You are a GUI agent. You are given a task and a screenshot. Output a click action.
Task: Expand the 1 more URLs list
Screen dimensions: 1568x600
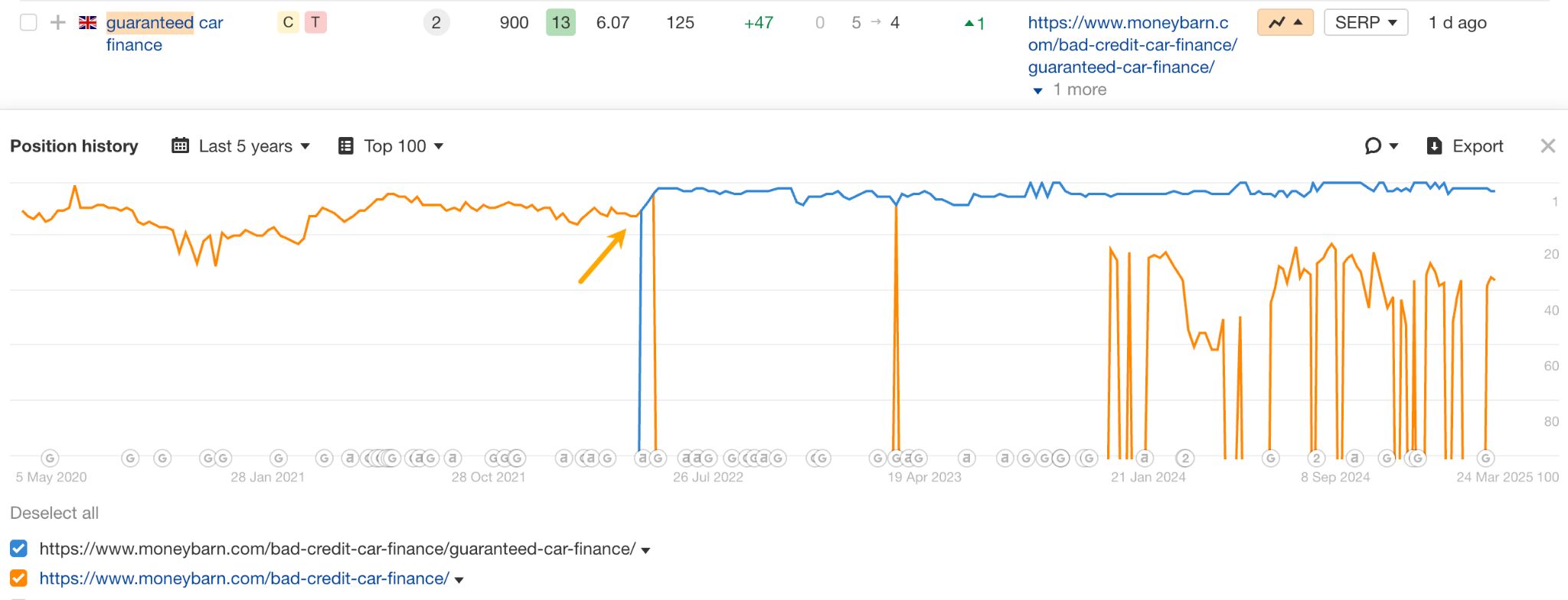(x=1070, y=90)
